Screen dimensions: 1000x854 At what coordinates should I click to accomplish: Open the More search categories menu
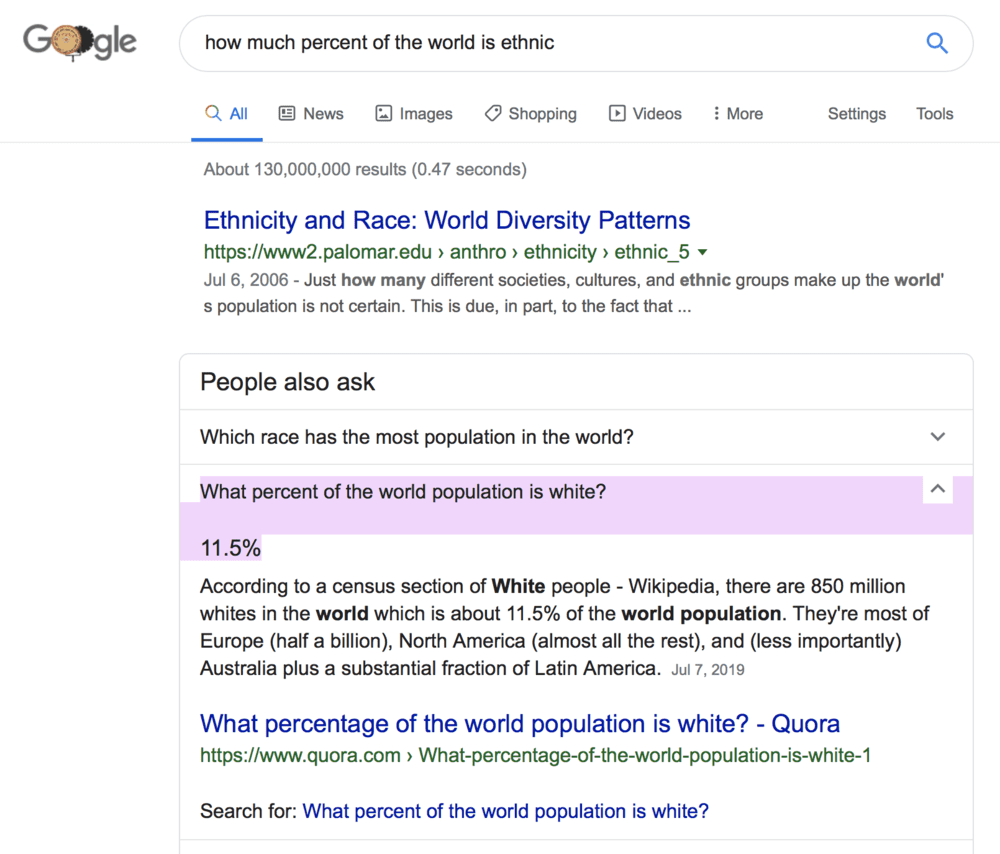tap(738, 114)
